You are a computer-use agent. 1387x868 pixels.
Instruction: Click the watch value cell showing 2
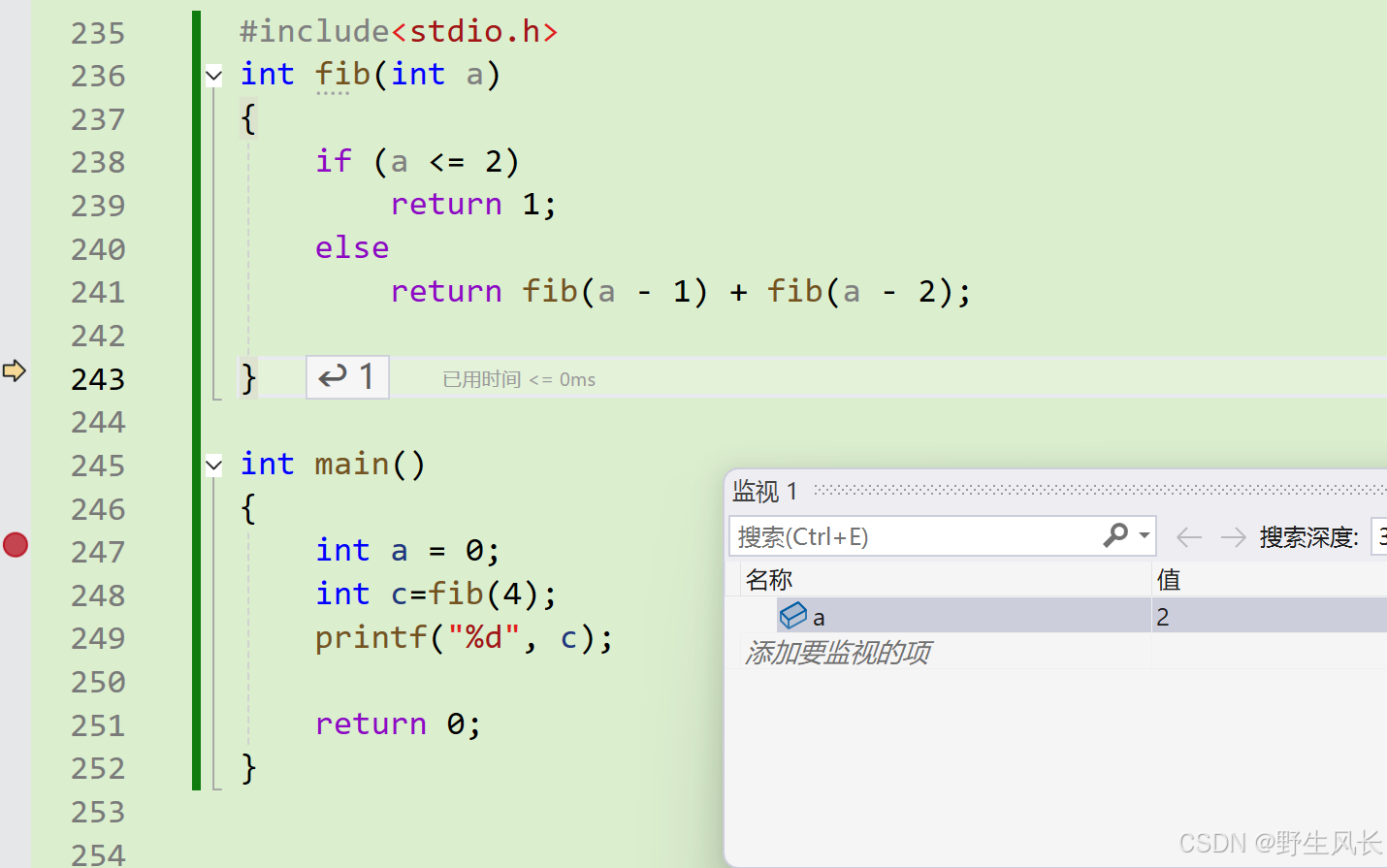pos(1269,616)
